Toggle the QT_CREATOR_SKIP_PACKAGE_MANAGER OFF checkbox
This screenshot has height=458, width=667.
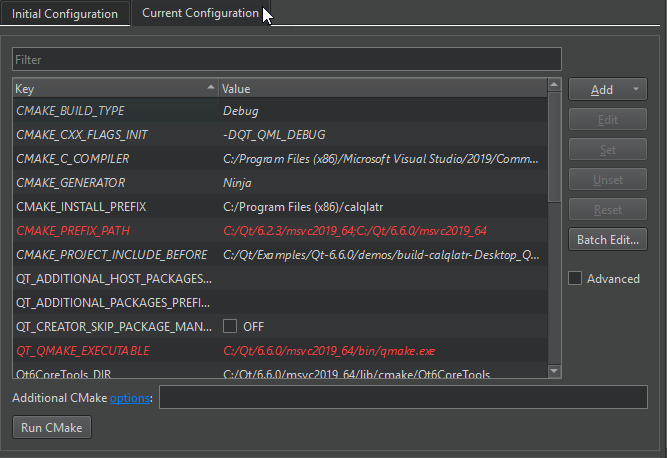coord(230,327)
